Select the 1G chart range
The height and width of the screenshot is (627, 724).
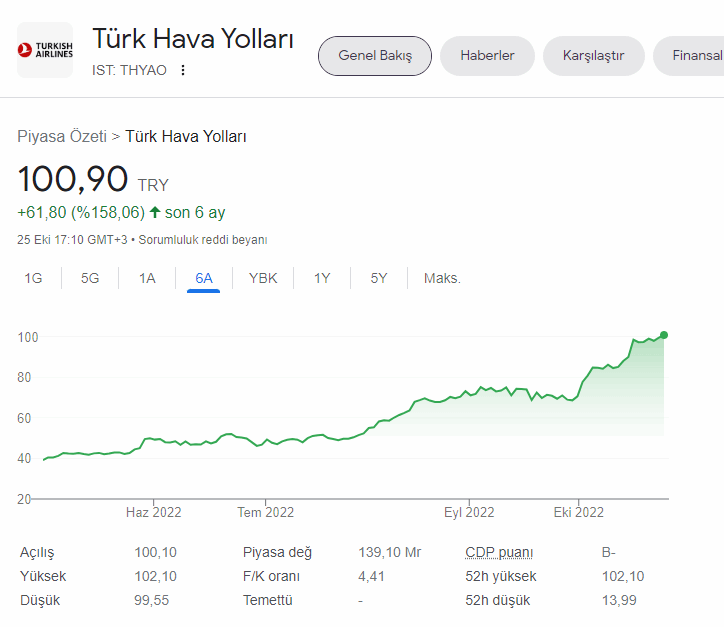(33, 278)
